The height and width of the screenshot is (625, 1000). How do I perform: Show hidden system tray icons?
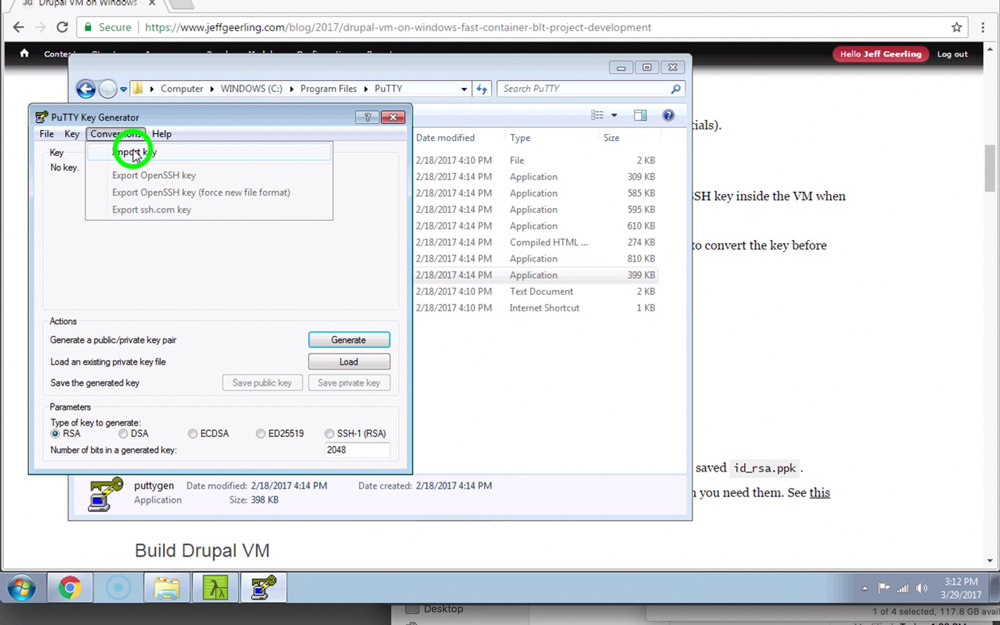pyautogui.click(x=865, y=588)
